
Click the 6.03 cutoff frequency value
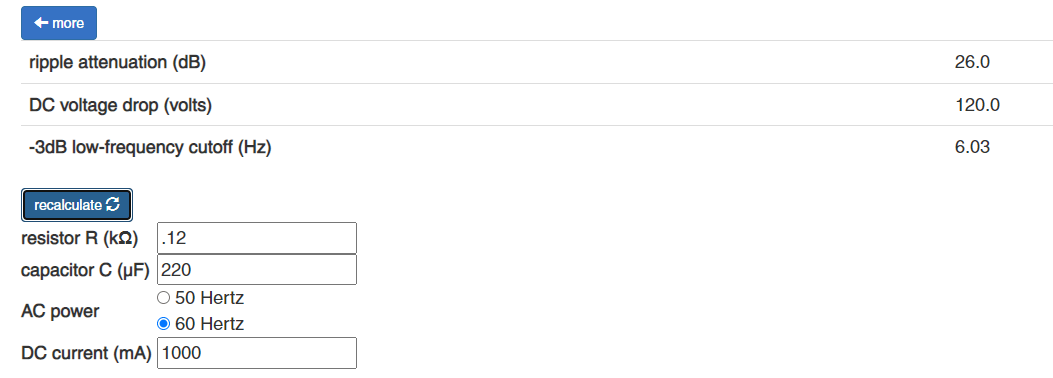[972, 147]
